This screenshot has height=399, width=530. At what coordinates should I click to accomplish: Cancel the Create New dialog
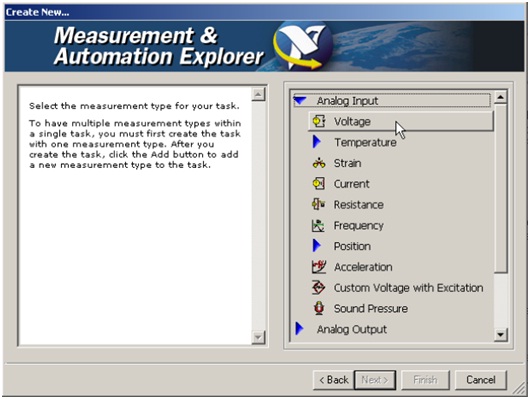pyautogui.click(x=481, y=380)
